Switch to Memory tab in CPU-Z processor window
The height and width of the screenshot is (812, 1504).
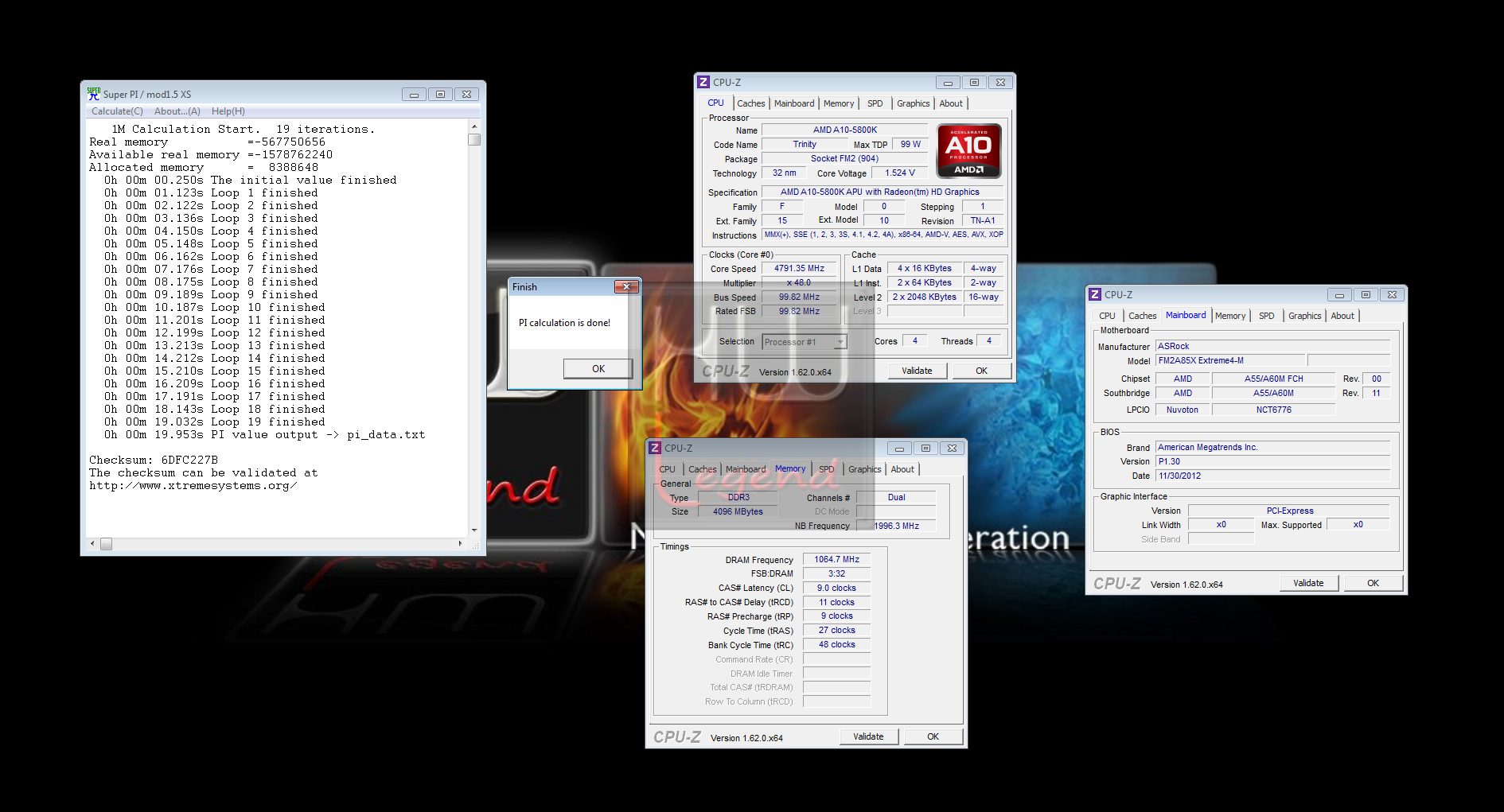coord(839,103)
